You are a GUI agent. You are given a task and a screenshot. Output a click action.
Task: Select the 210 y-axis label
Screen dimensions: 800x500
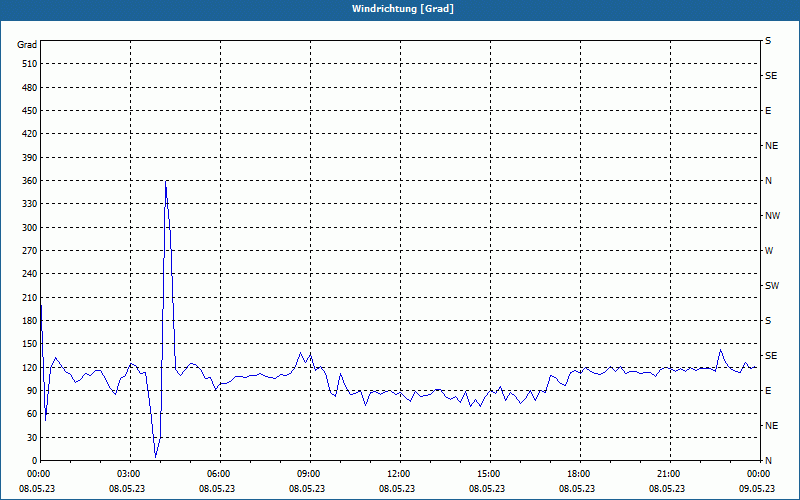pos(30,297)
